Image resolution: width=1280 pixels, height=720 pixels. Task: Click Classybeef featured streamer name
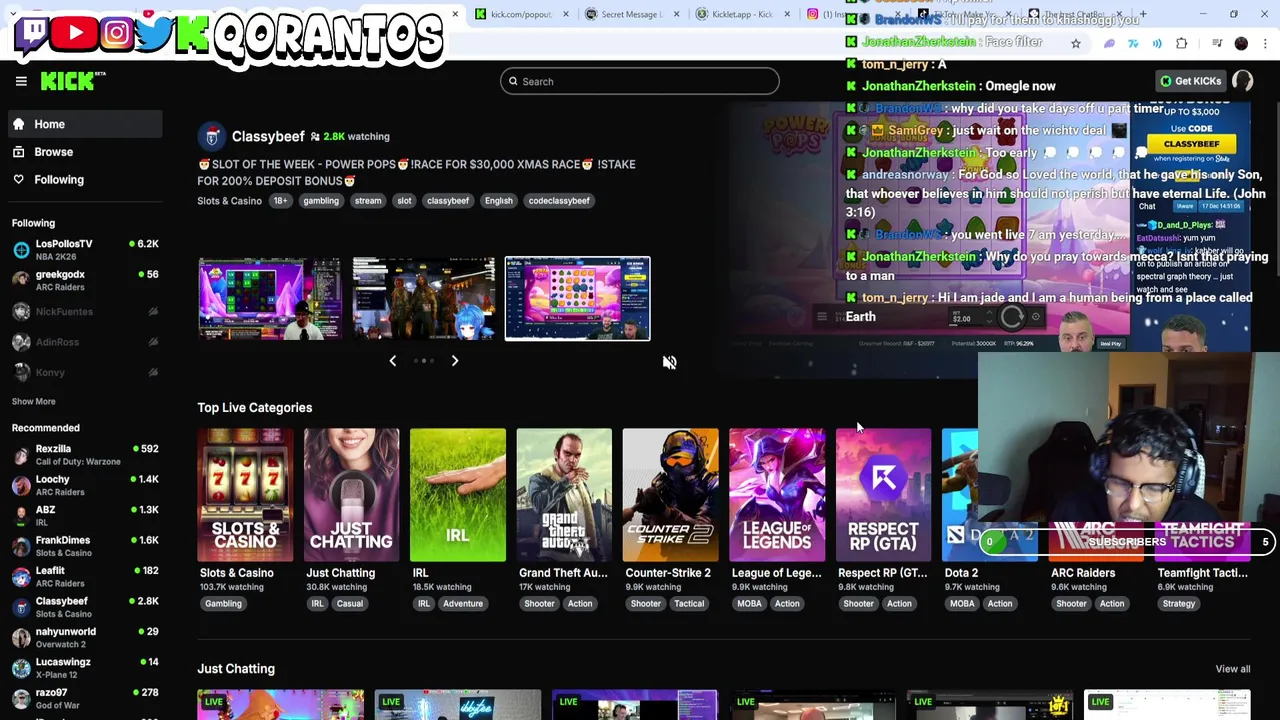pyautogui.click(x=268, y=136)
